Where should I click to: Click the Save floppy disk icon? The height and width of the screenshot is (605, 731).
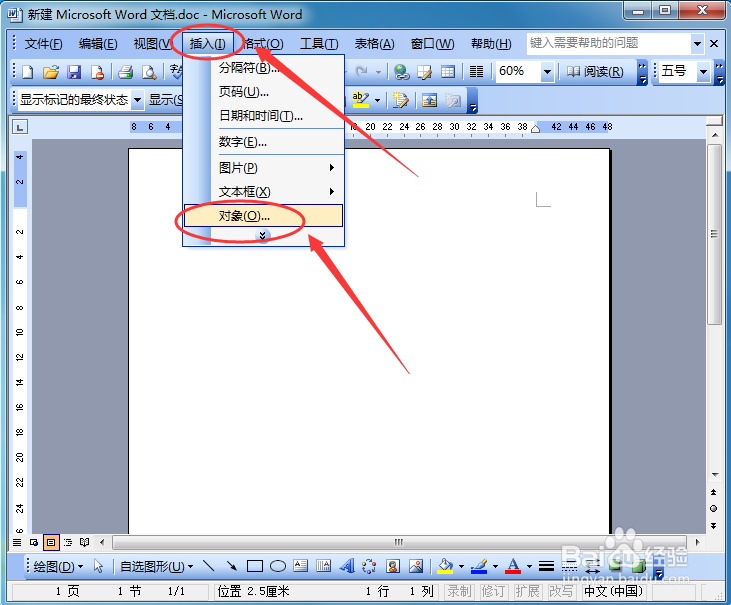pyautogui.click(x=74, y=72)
